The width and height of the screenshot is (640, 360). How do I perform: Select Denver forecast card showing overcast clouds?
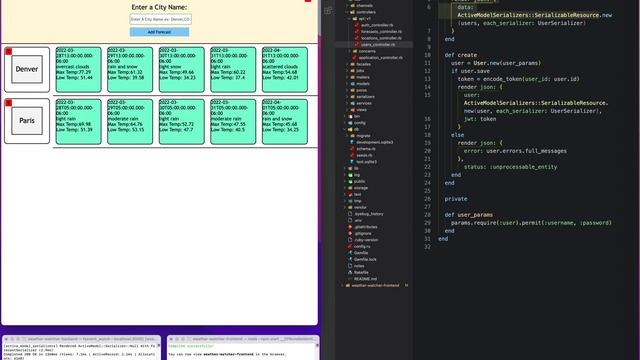78,69
